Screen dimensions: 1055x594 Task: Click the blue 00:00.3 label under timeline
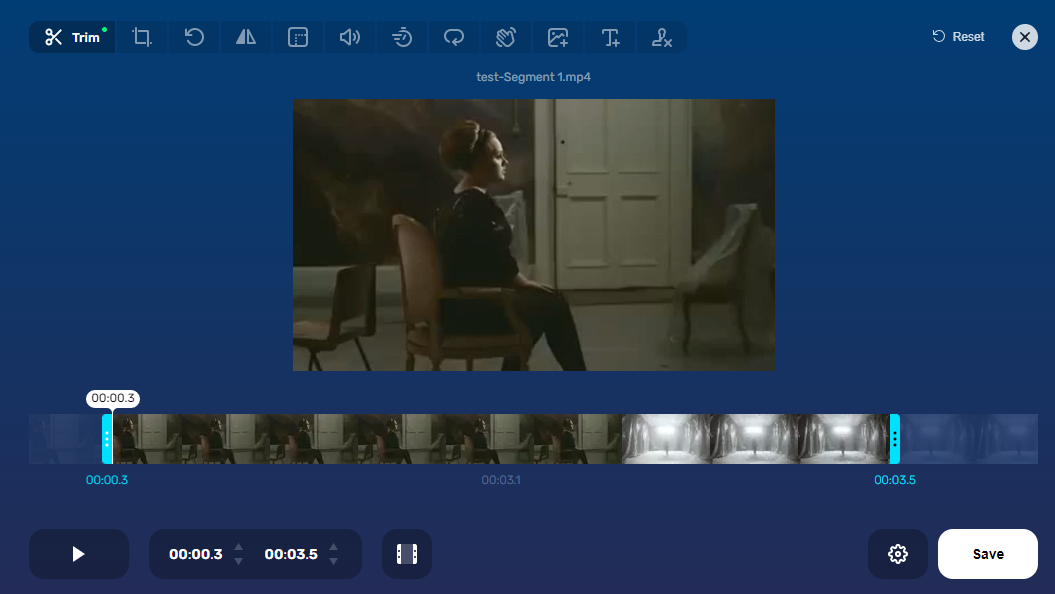107,480
